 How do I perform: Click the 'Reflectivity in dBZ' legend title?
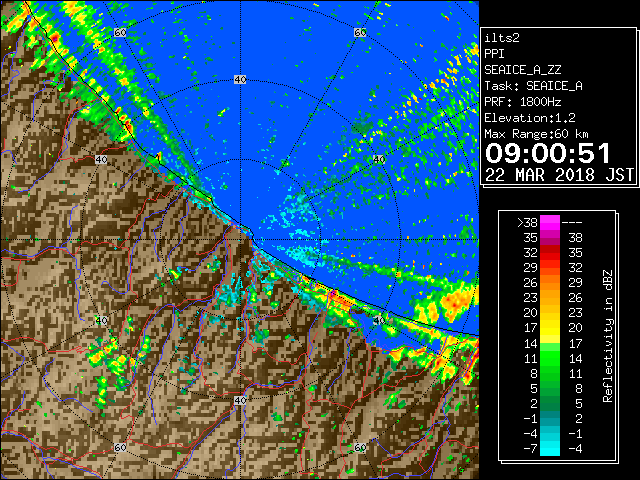coord(607,336)
